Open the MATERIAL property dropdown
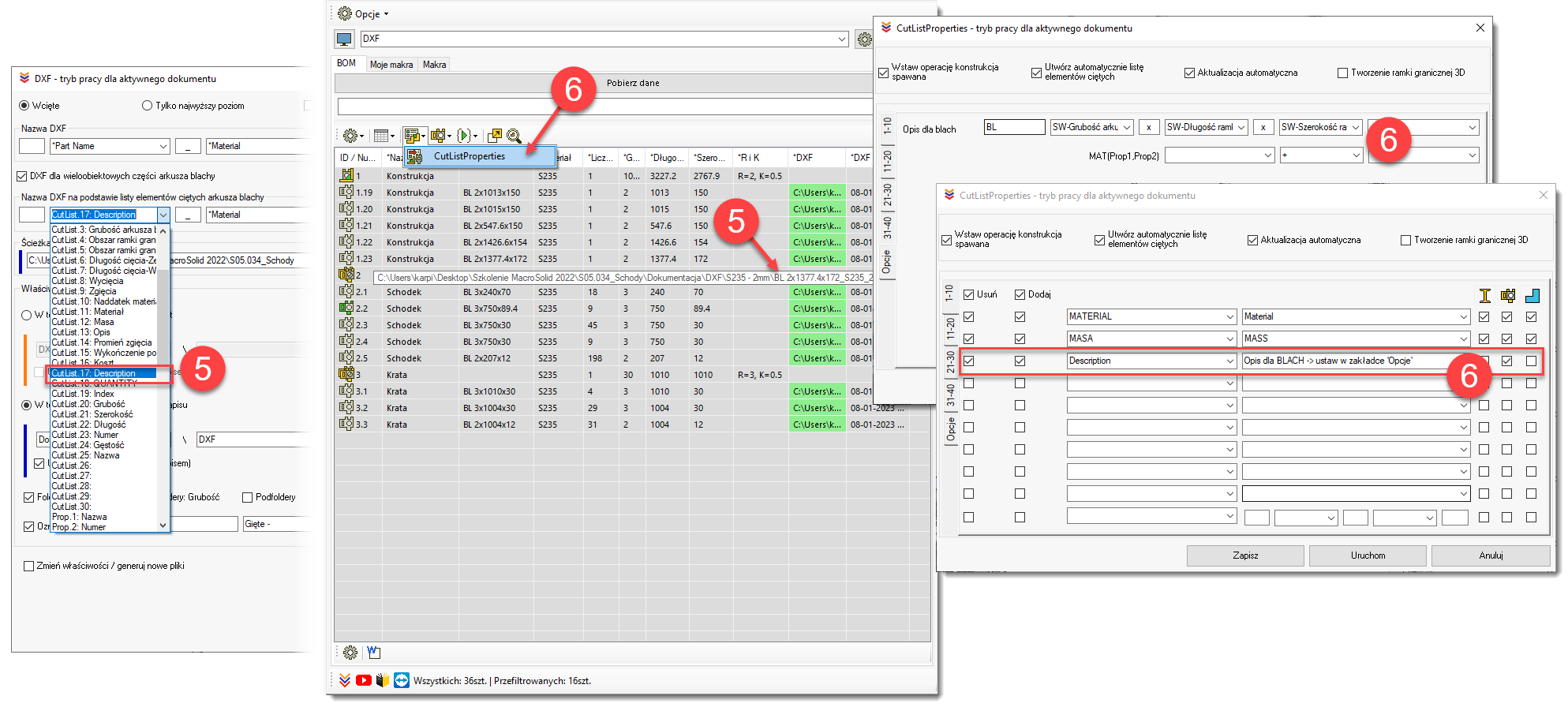1568x707 pixels. (x=1152, y=316)
